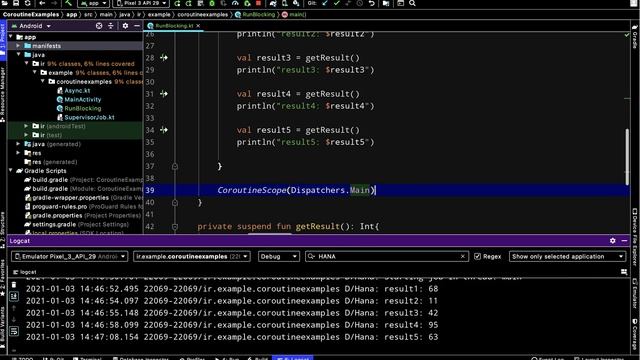Open the Debug log level dropdown

click(278, 256)
